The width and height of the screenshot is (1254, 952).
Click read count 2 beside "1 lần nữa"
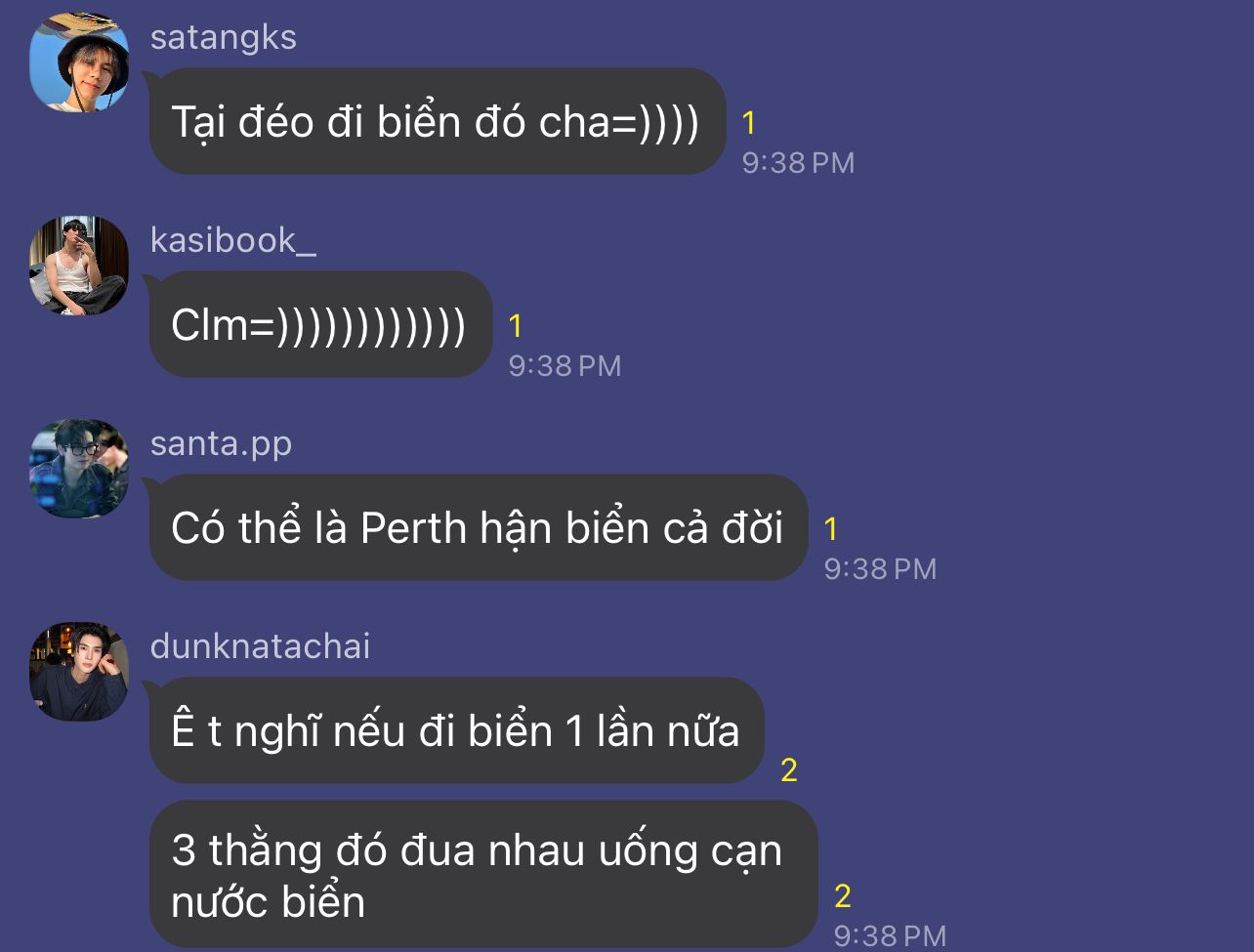coord(789,771)
